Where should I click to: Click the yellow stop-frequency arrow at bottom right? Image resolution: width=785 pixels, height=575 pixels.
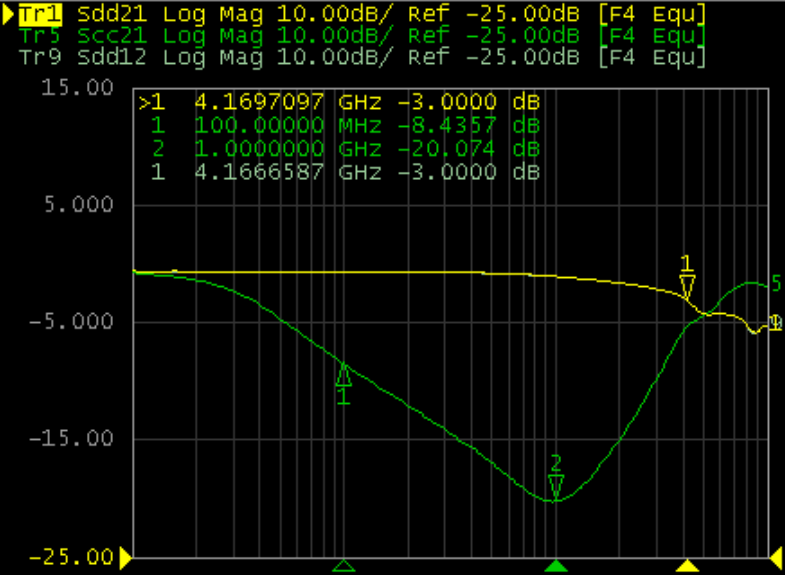776,556
